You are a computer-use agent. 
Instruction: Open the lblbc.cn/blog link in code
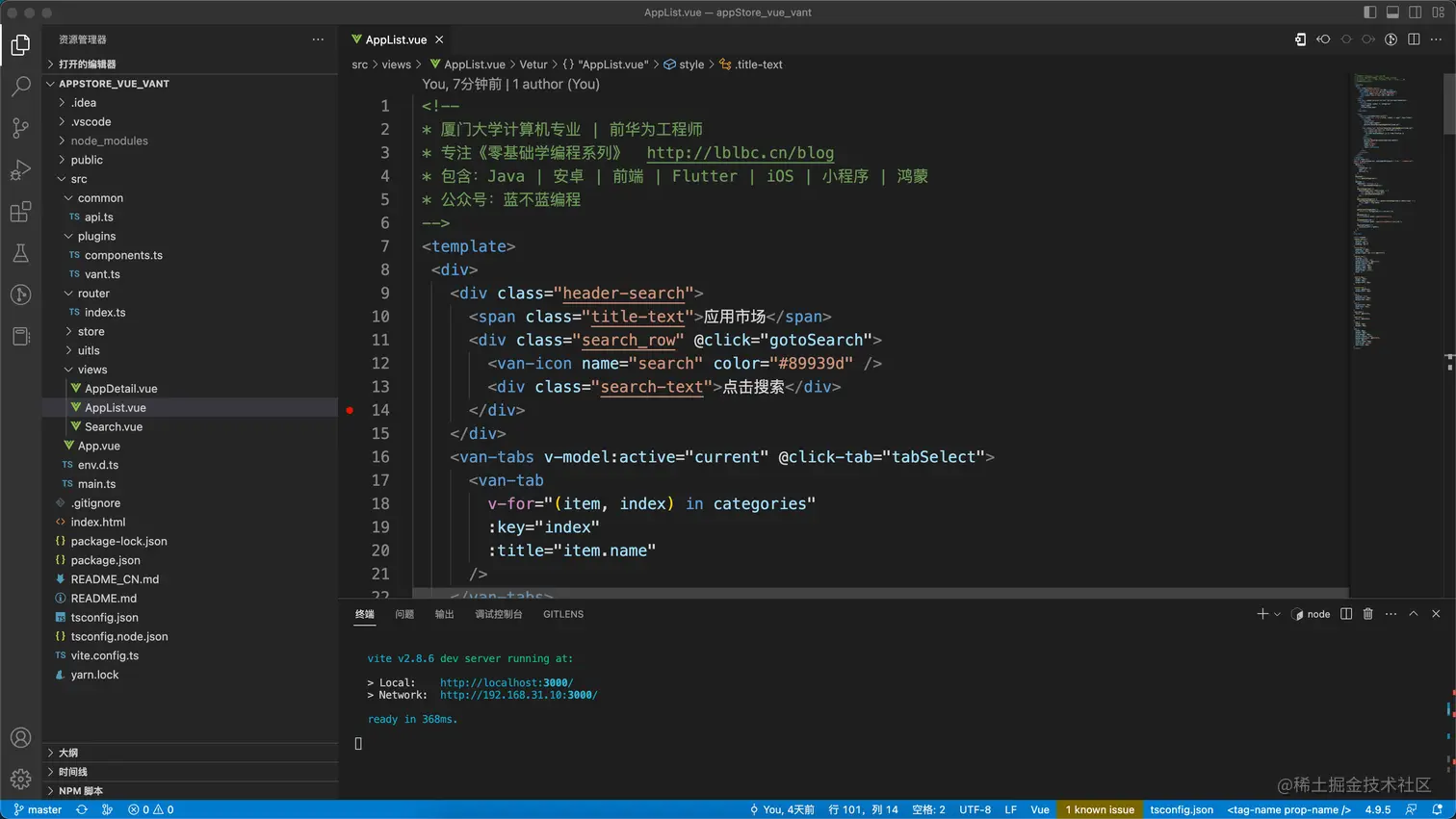[x=741, y=153]
